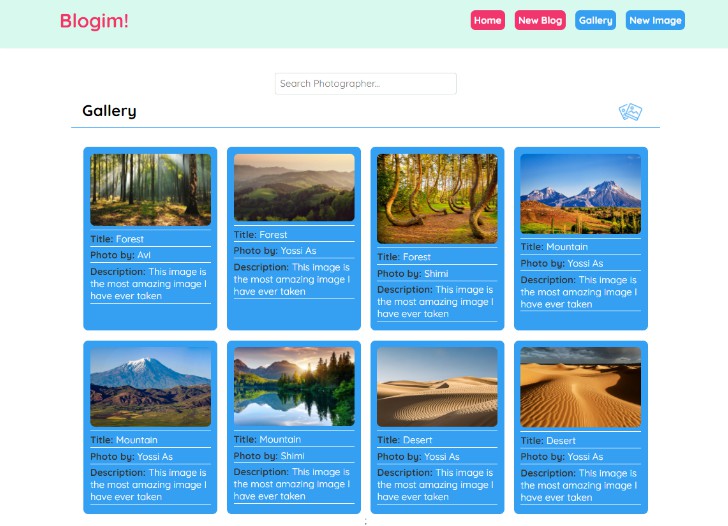Select the lake sunset mountain photo

click(x=294, y=386)
